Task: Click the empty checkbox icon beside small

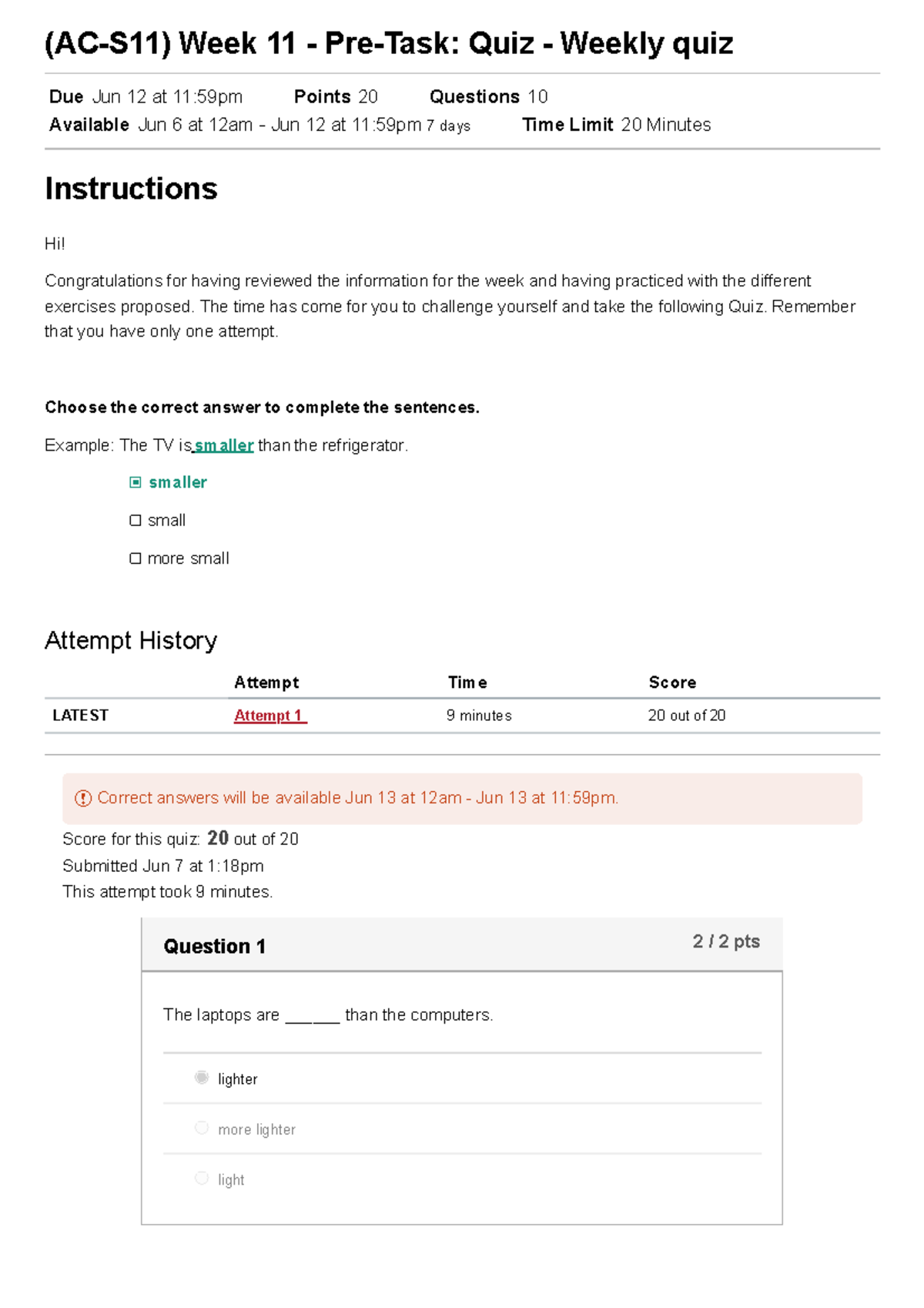Action: click(x=136, y=519)
